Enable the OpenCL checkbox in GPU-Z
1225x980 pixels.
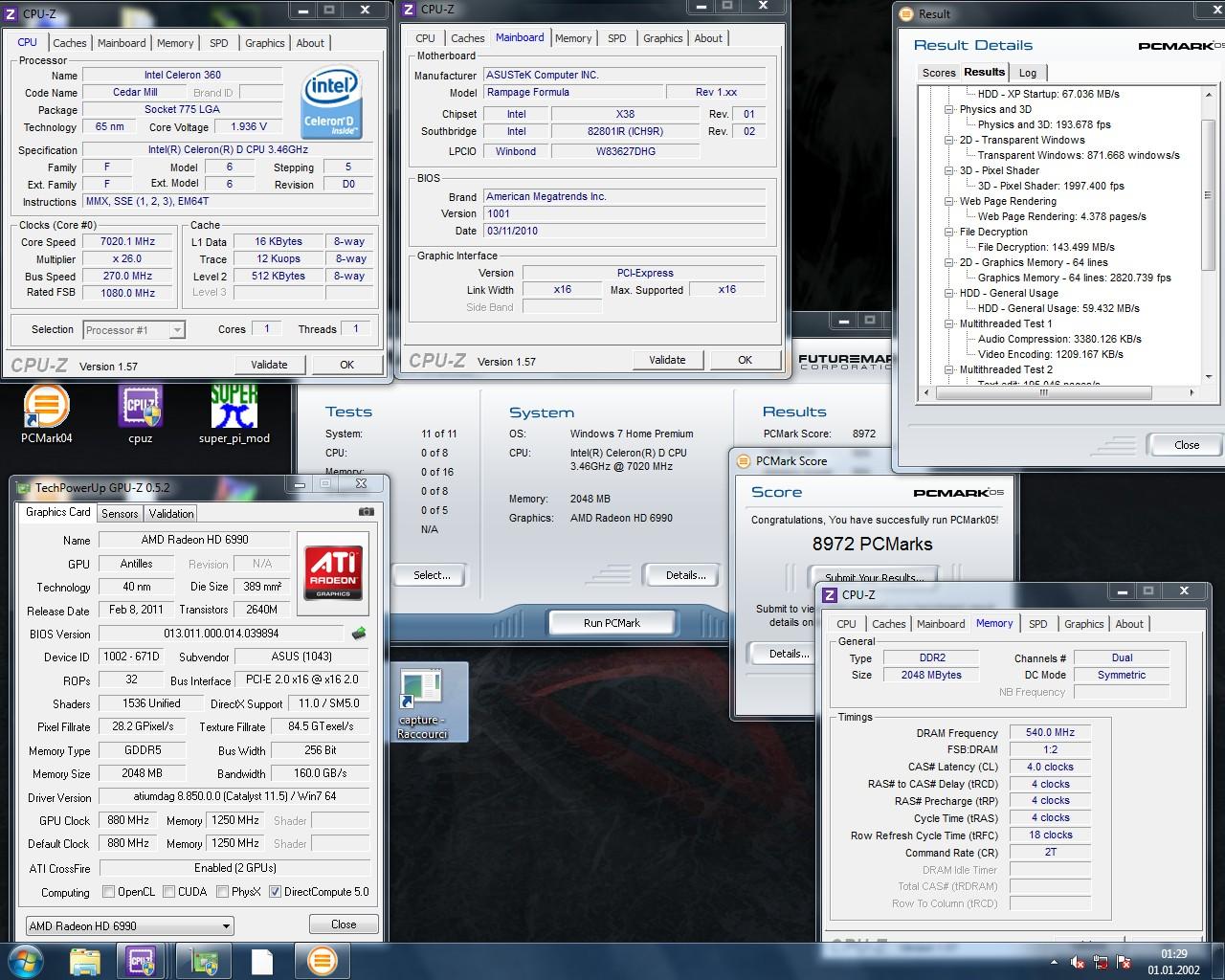pos(109,892)
